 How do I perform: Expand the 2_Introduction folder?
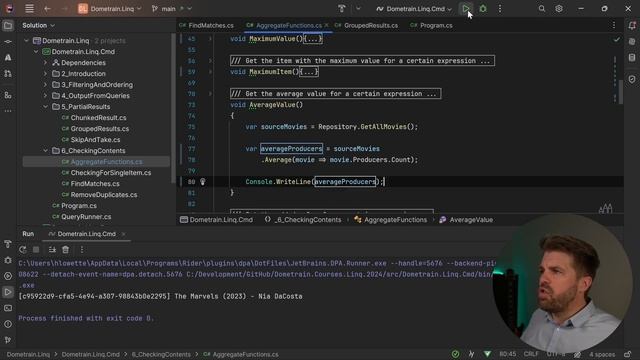(45, 74)
